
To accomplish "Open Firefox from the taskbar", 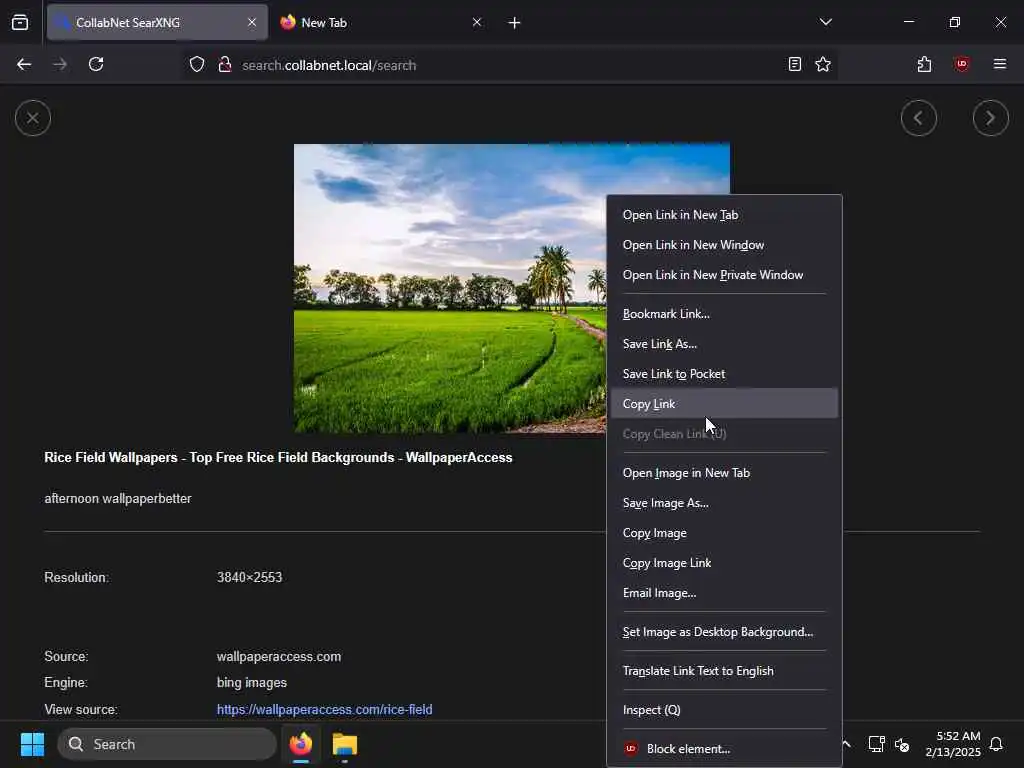I will (301, 744).
